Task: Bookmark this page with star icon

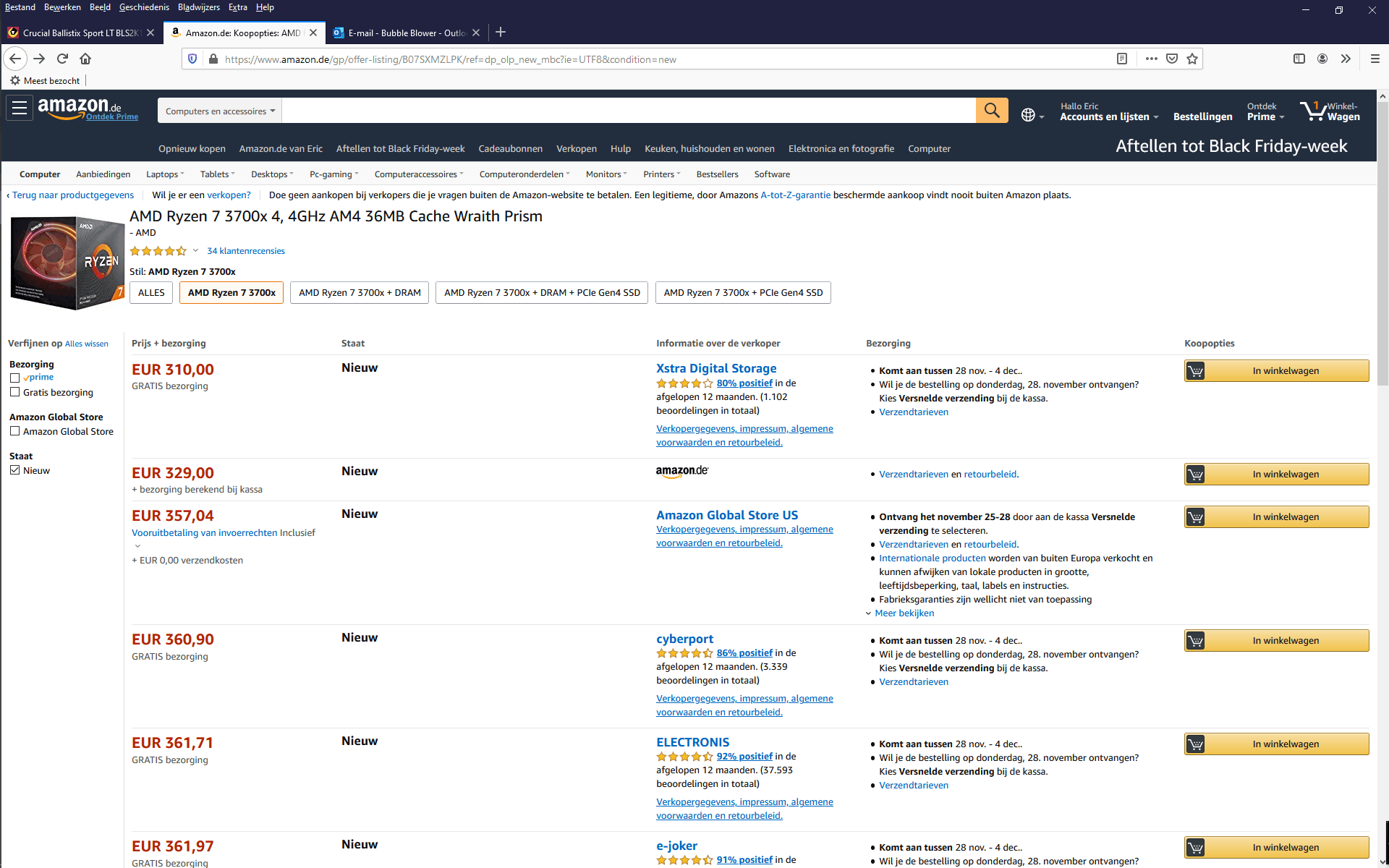Action: (x=1192, y=59)
